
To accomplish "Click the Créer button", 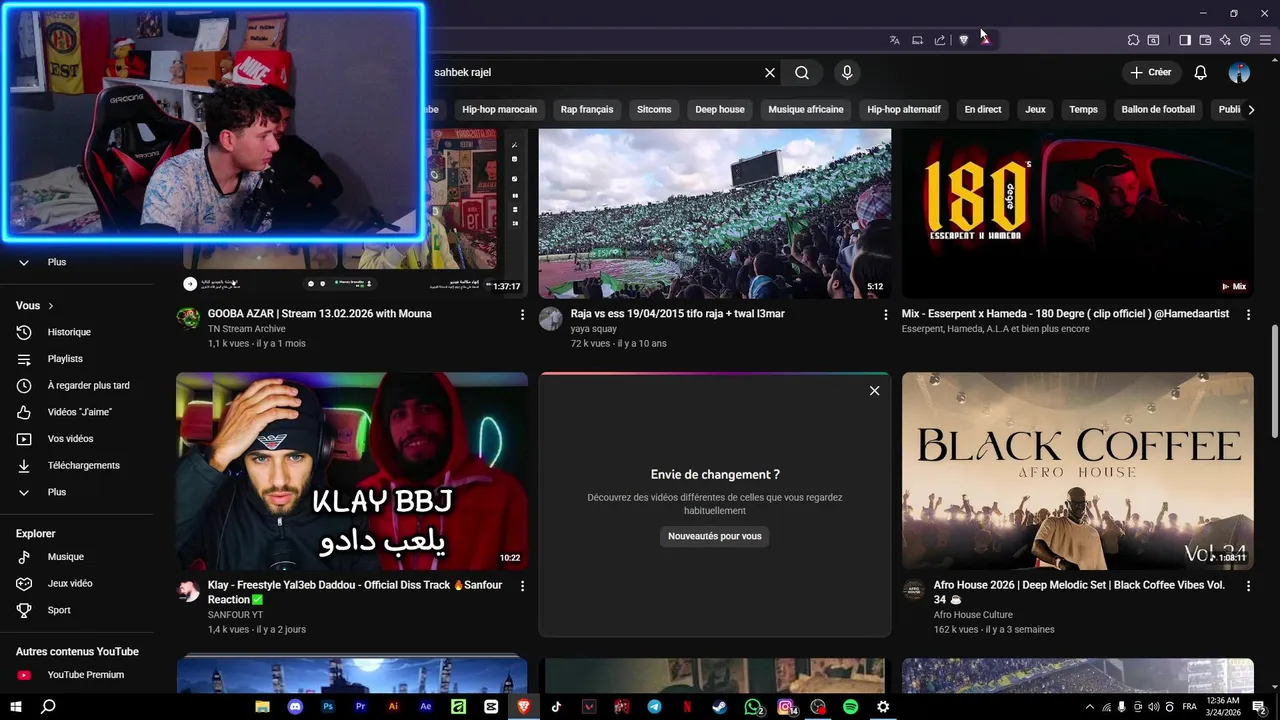I will (1151, 72).
